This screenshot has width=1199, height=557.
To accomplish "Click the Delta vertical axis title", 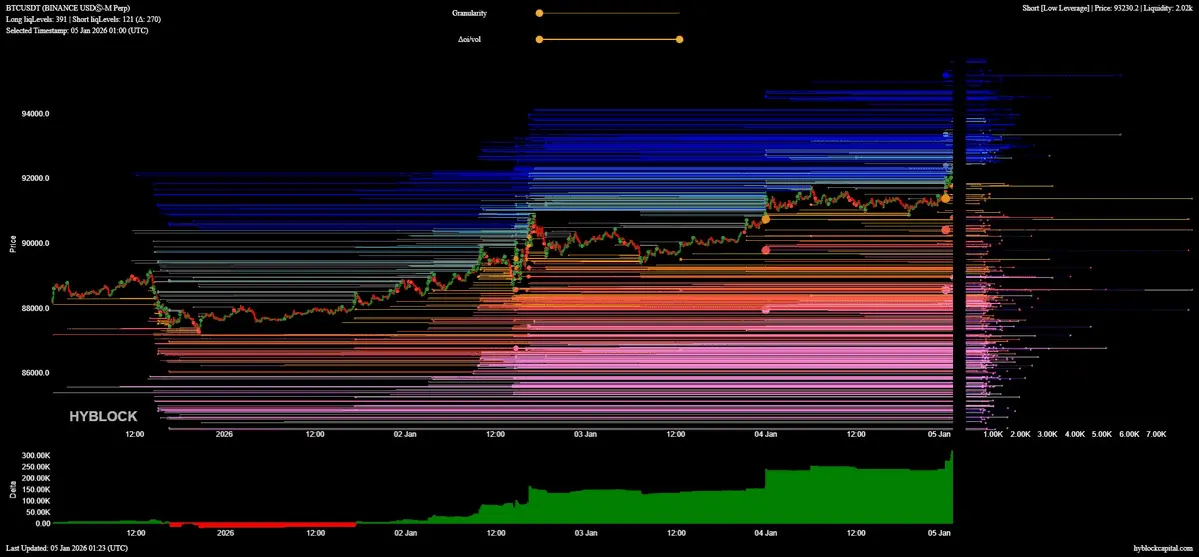I will pyautogui.click(x=12, y=490).
